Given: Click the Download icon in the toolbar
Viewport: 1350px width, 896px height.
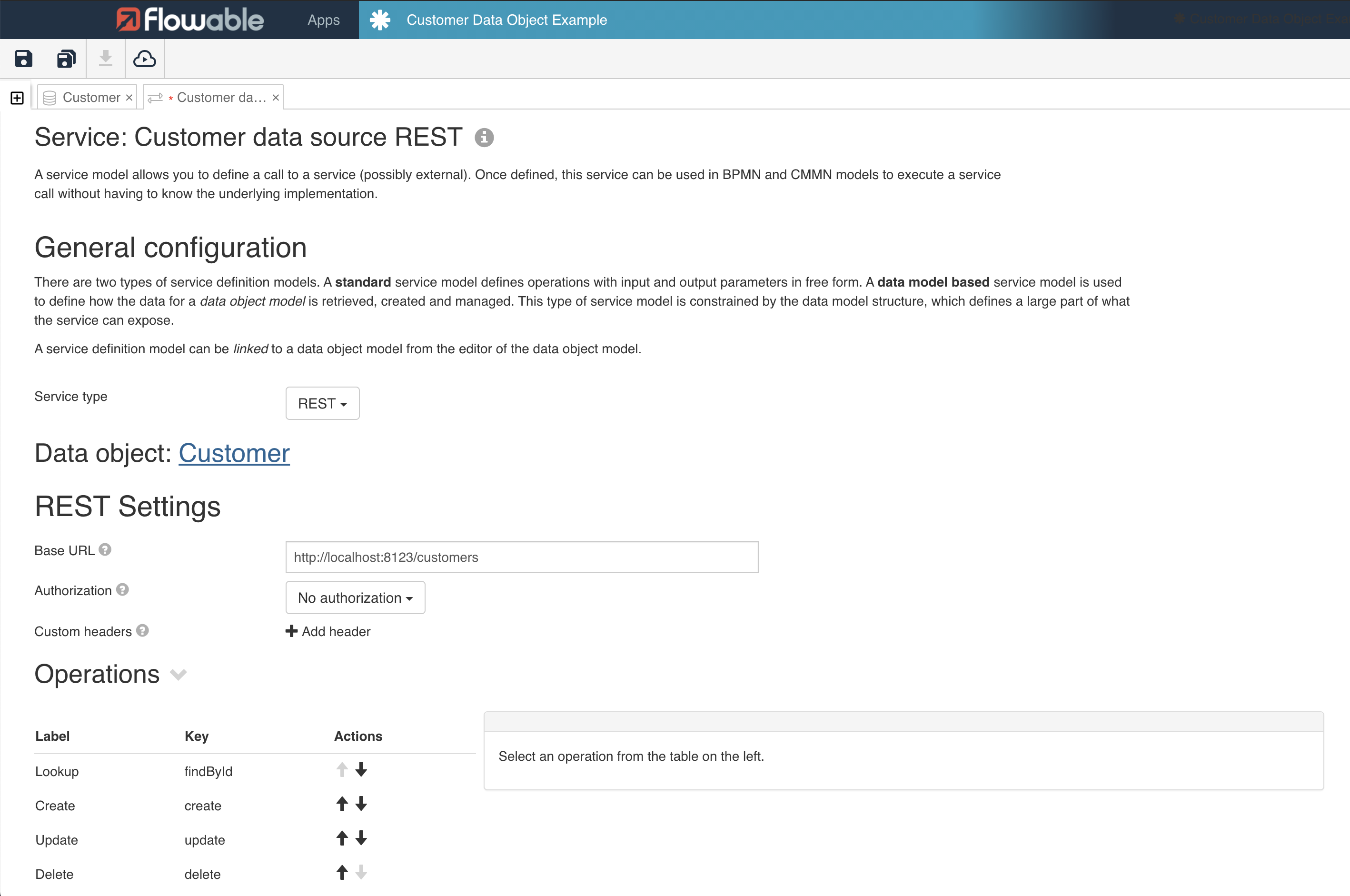Looking at the screenshot, I should point(105,58).
